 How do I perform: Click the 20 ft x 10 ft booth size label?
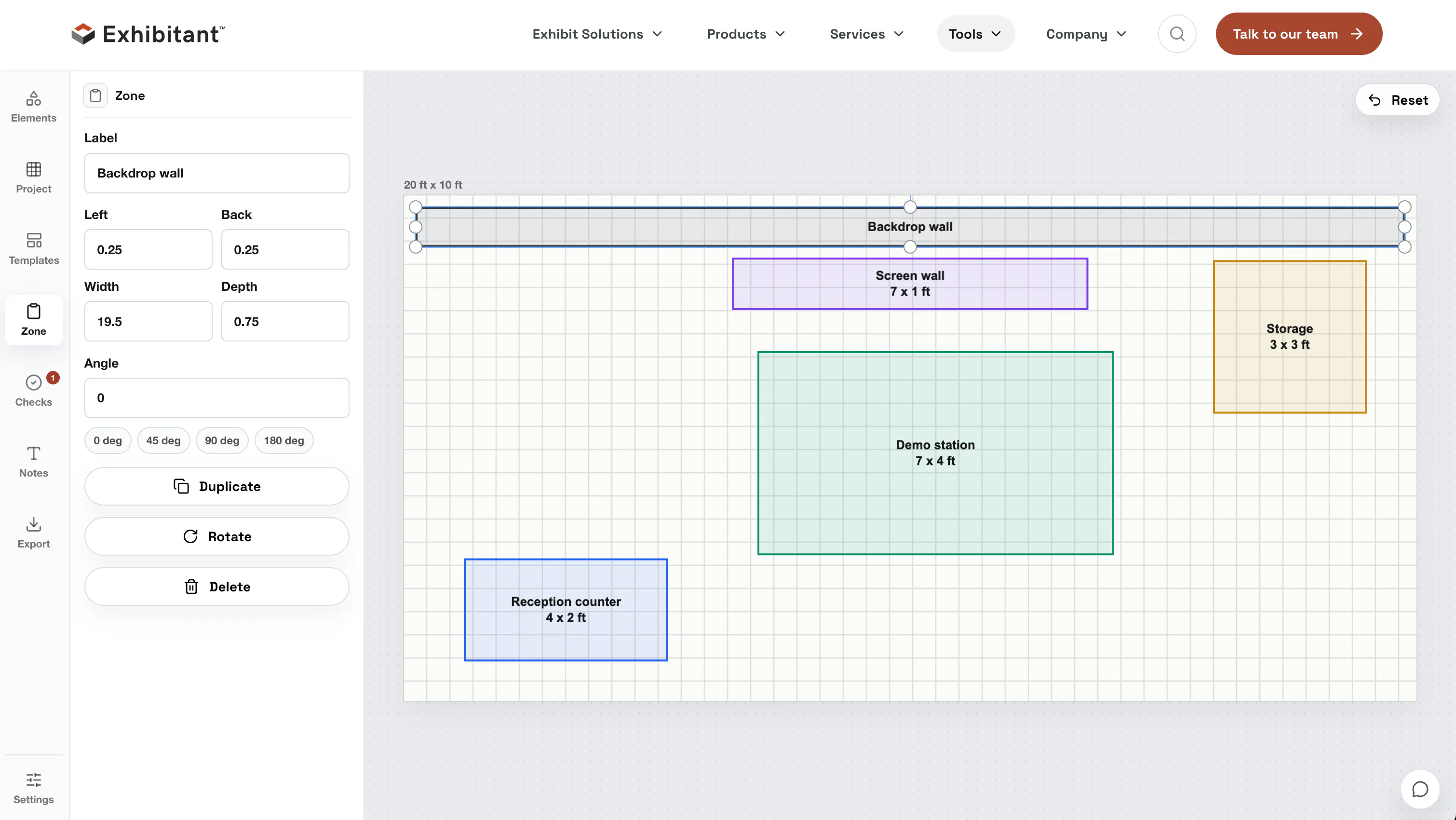pyautogui.click(x=433, y=184)
